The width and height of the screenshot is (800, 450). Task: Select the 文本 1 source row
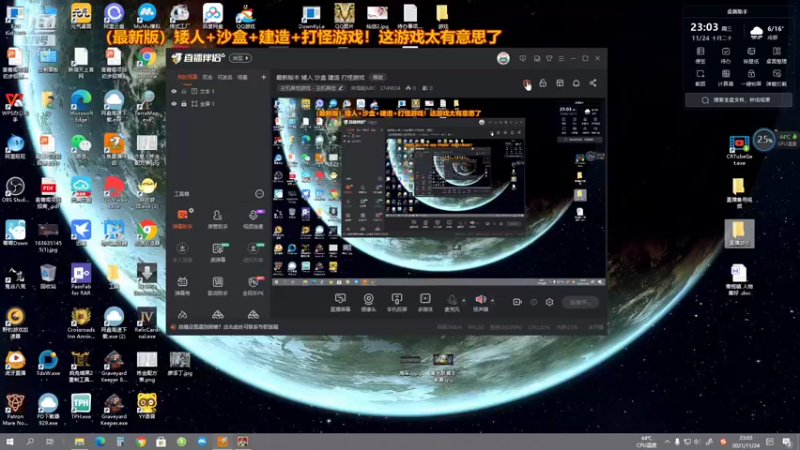tap(218, 91)
